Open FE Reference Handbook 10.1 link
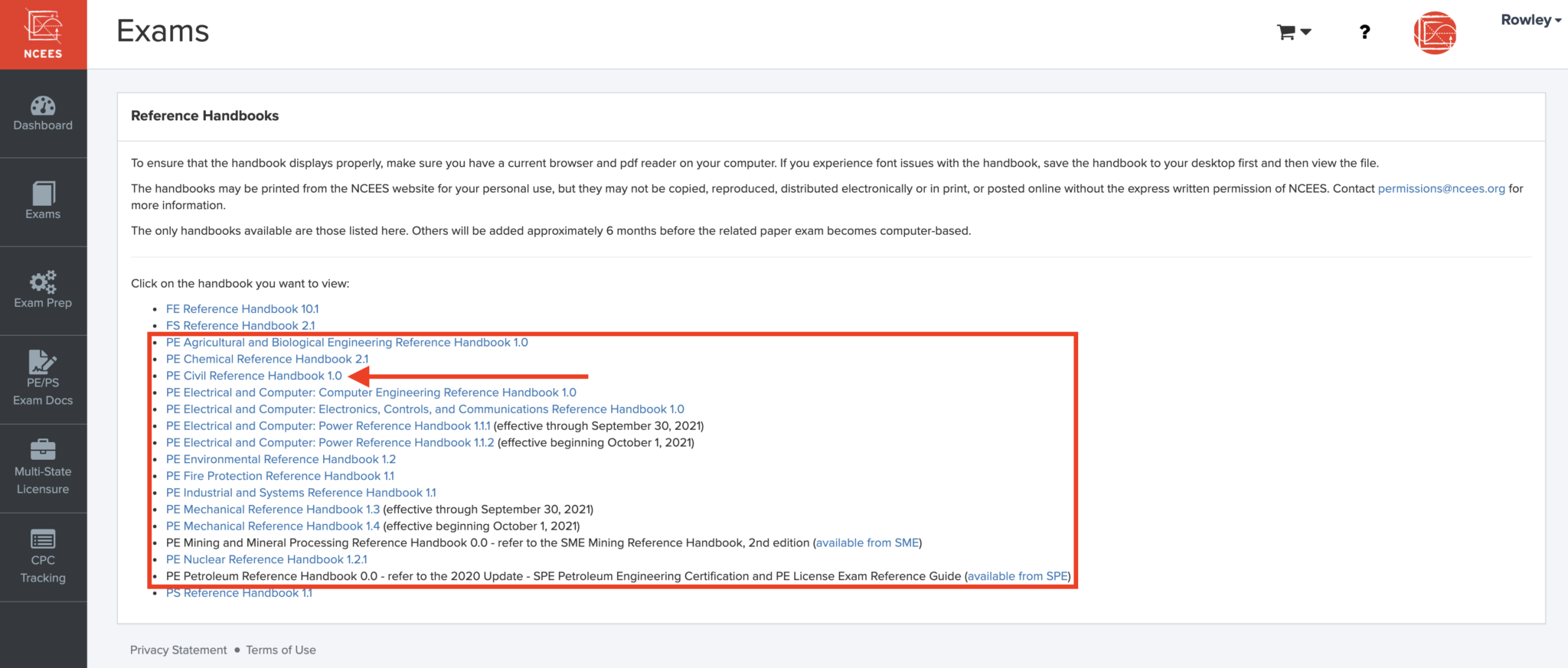Screen dimensions: 1568x668 click(242, 309)
